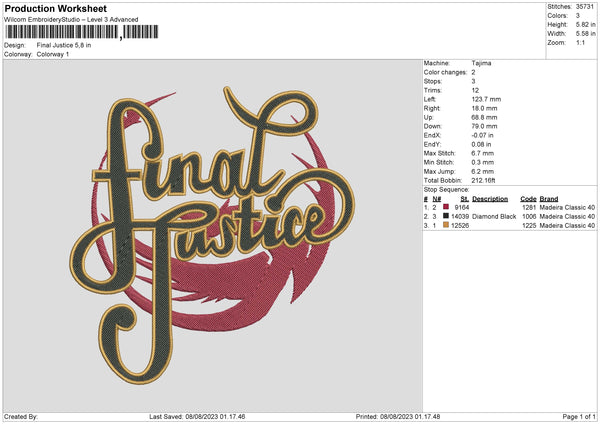Screen dimensions: 600x424
Task: Click the gold thread swatch for code 1225
Action: (x=446, y=225)
